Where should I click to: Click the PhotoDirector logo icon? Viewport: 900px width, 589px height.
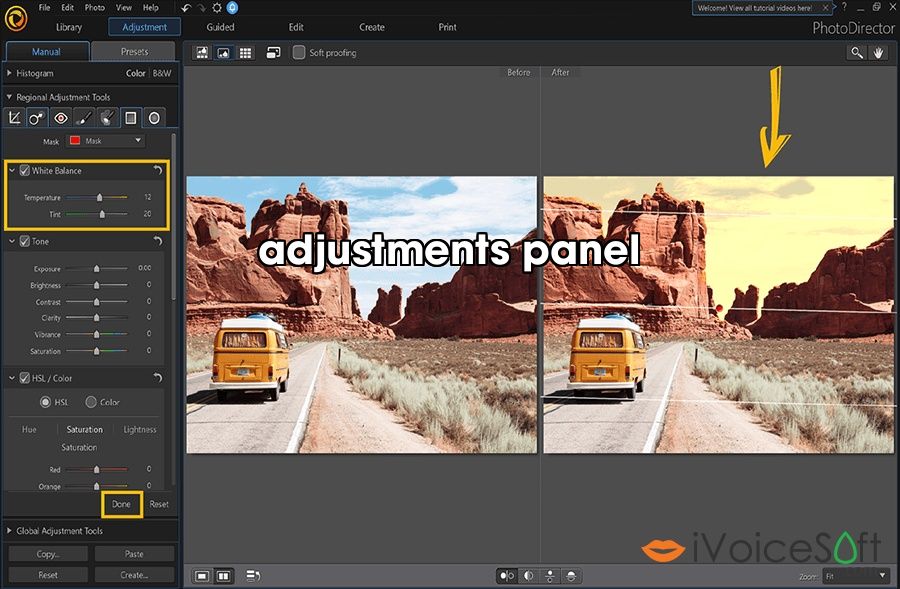[x=16, y=19]
